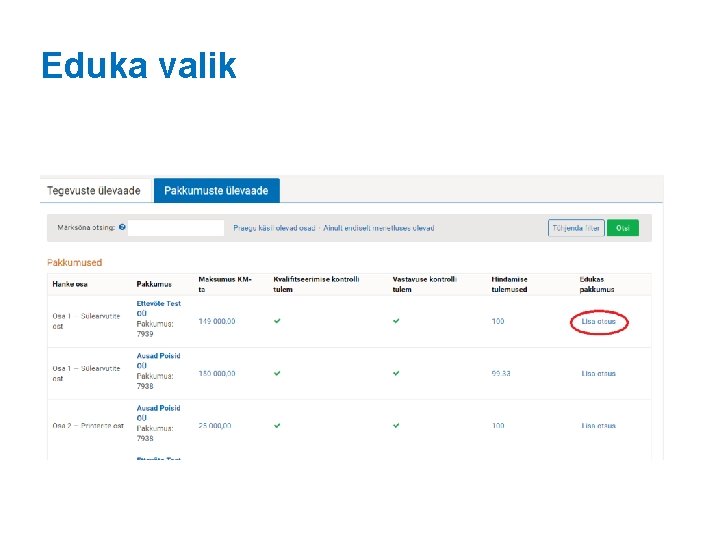Focus the Märksõna otsing input field
709x539 pixels.
(x=176, y=228)
